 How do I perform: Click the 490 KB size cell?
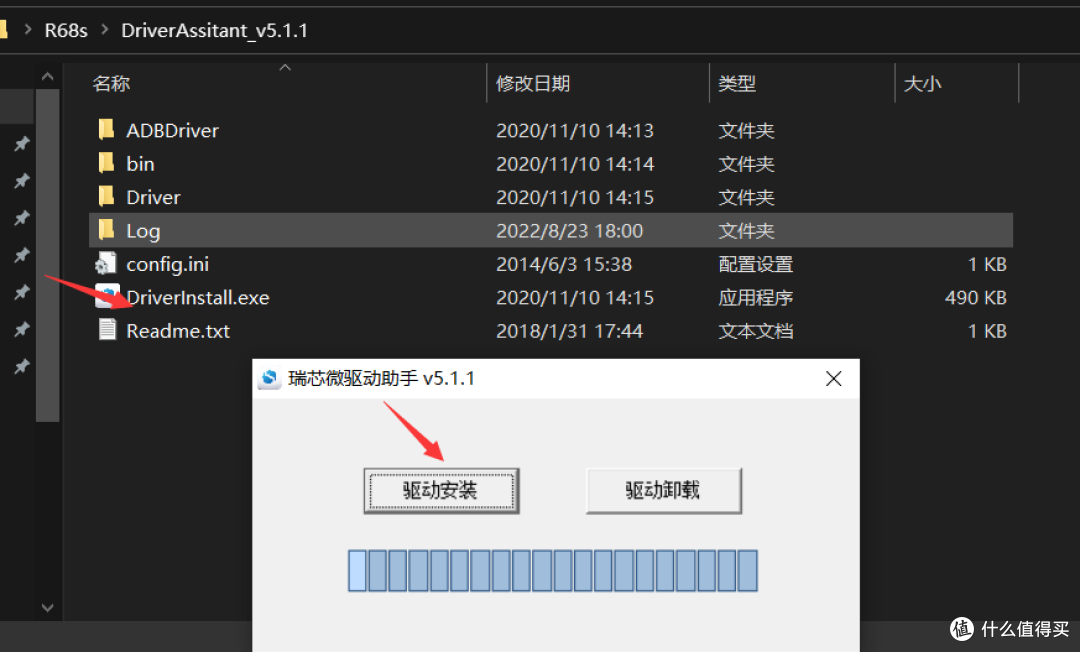tap(975, 297)
